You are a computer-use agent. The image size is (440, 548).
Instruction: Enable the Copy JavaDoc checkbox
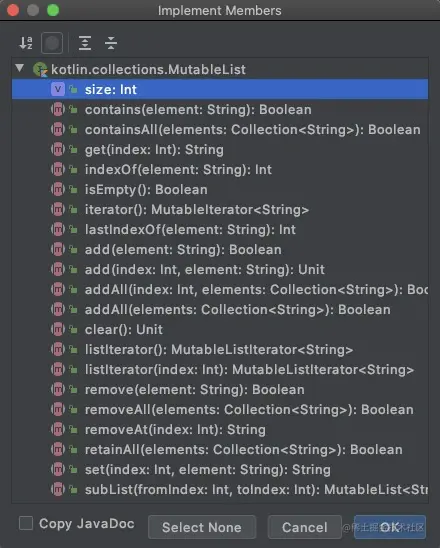point(26,524)
